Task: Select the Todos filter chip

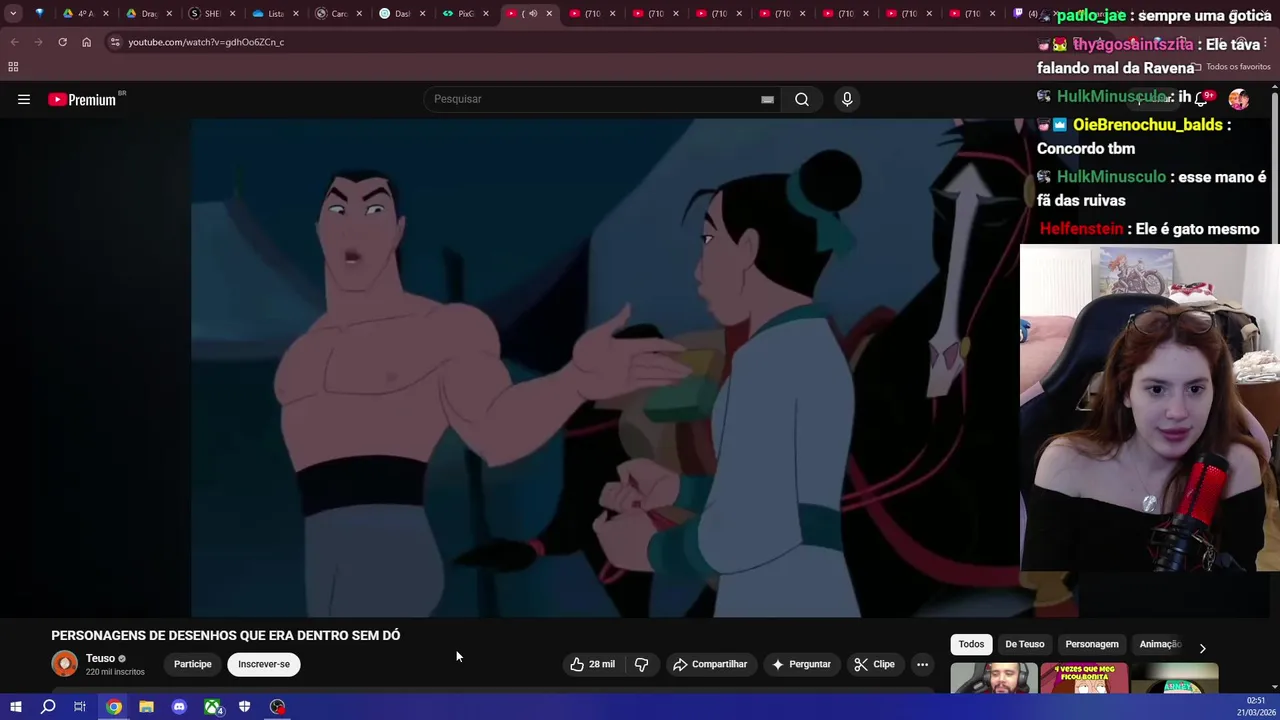Action: [x=971, y=644]
